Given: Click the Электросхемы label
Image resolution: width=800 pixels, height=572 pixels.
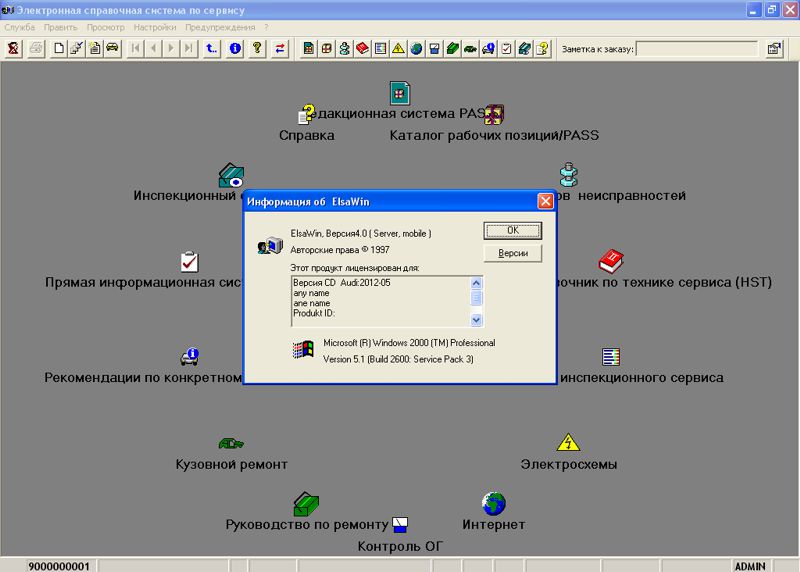Looking at the screenshot, I should [x=568, y=464].
